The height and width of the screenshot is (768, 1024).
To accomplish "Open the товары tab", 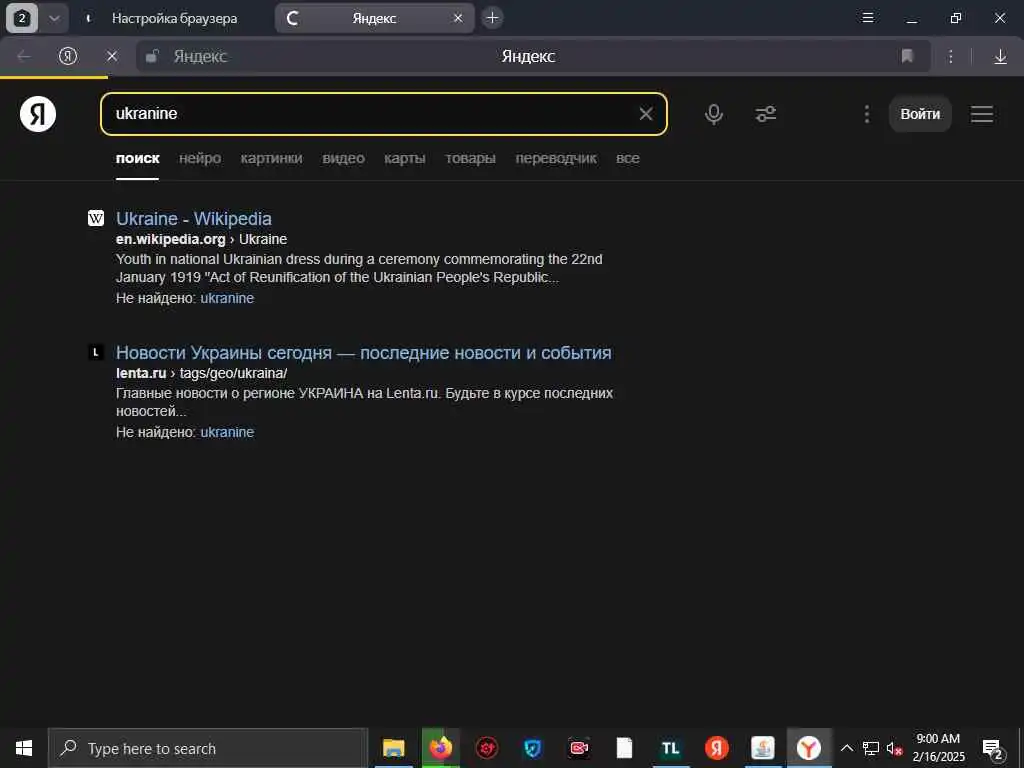I will coord(470,158).
